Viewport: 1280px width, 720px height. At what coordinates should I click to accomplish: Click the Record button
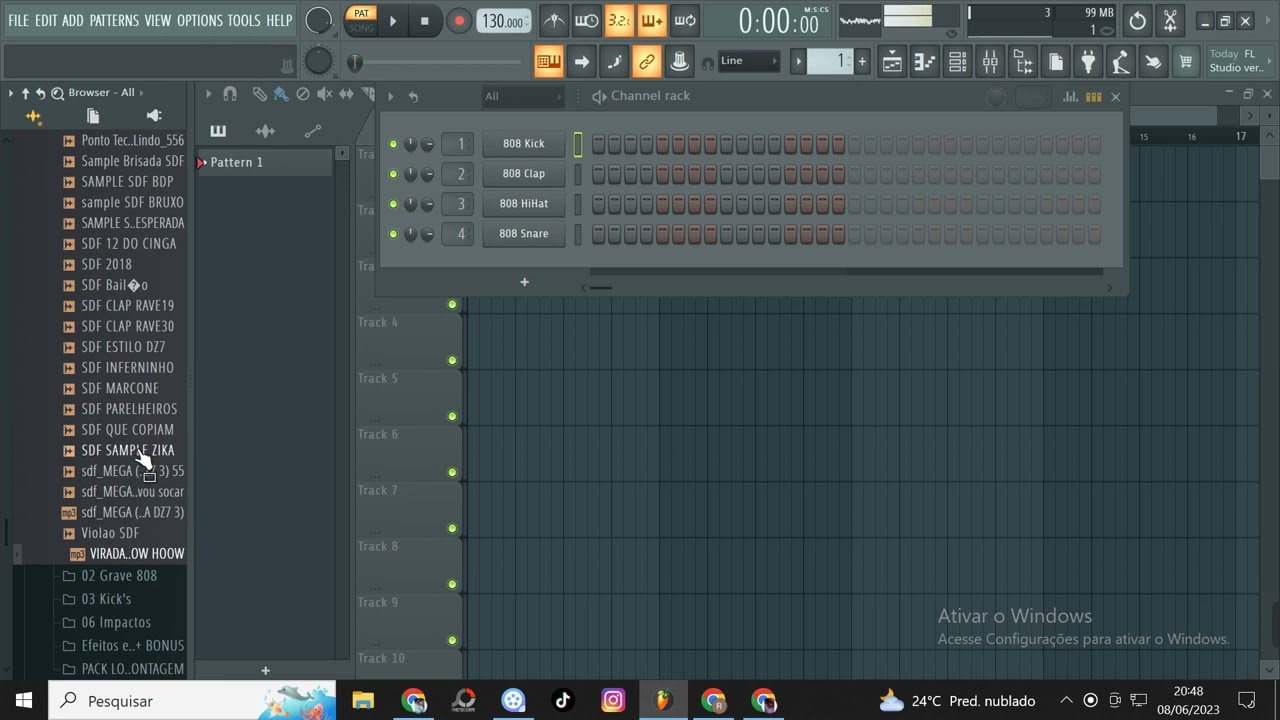[459, 21]
